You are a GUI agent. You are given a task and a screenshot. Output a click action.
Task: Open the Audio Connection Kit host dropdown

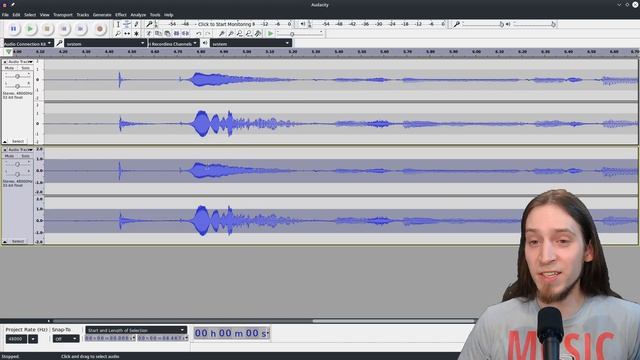28,43
